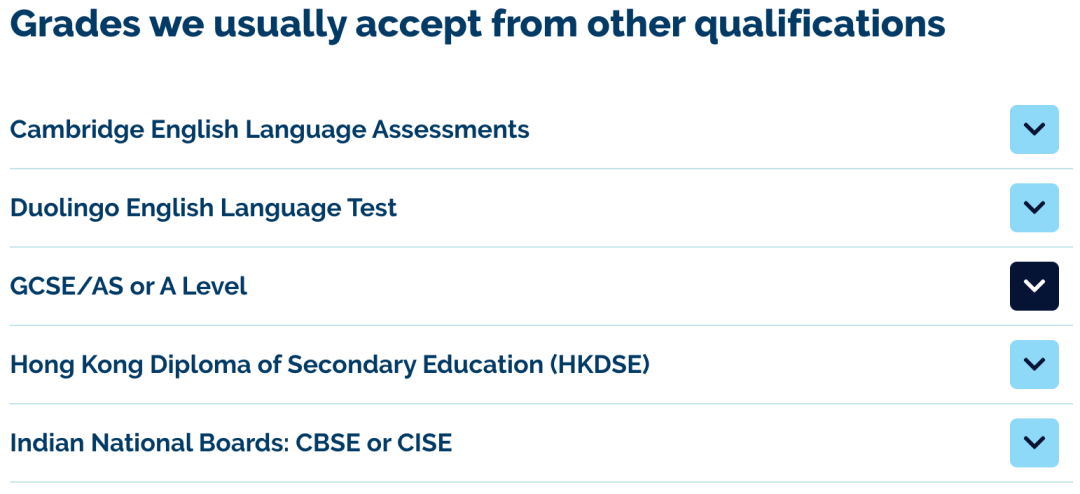Image resolution: width=1080 pixels, height=494 pixels.
Task: Open the GCSE/AS or A Level title
Action: (128, 287)
